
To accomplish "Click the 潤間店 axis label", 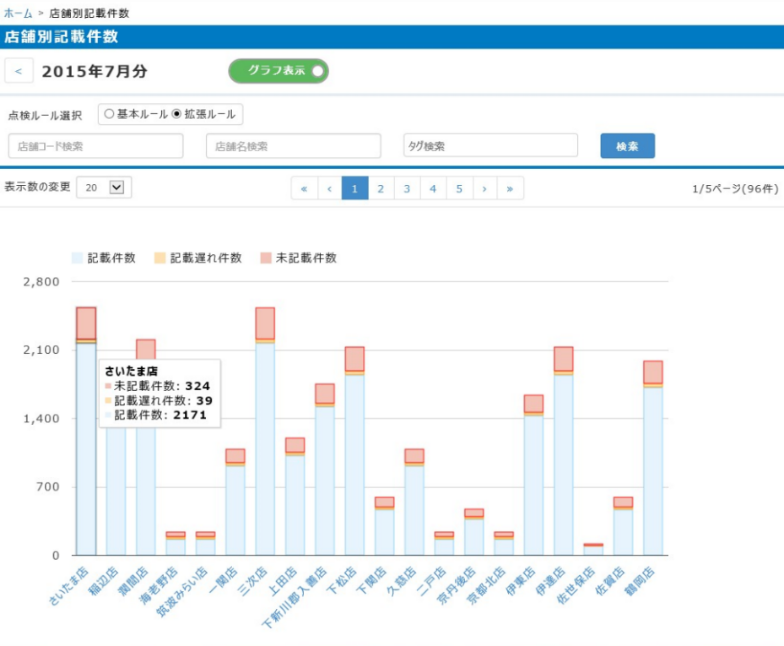I will coord(134,580).
